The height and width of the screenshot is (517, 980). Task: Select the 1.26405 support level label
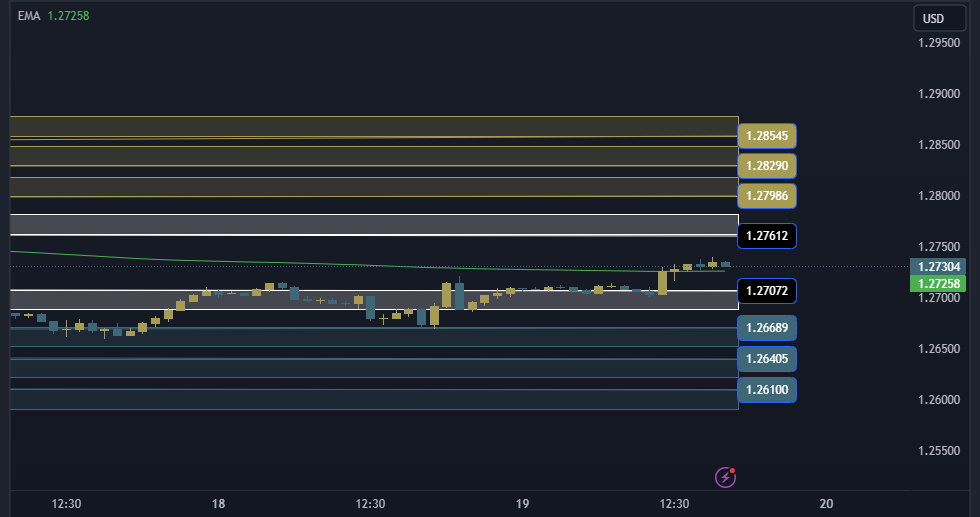767,359
